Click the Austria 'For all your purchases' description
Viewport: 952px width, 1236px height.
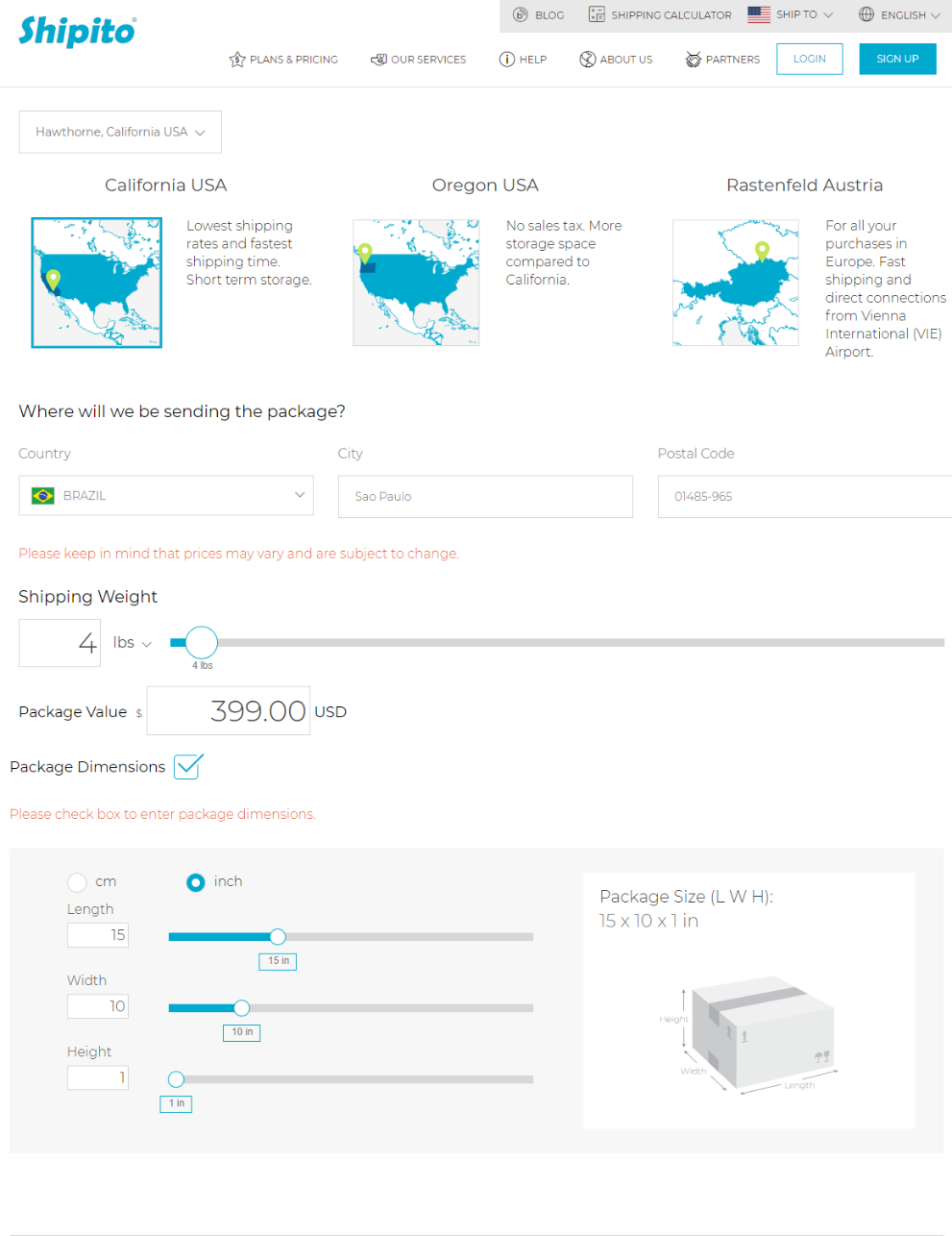point(886,288)
